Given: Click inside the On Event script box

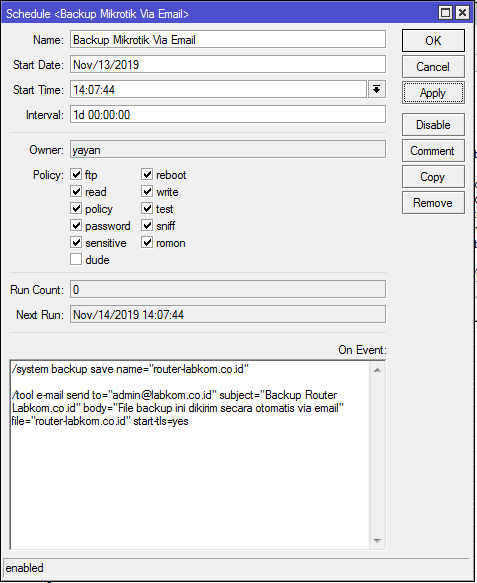Looking at the screenshot, I should pos(190,454).
